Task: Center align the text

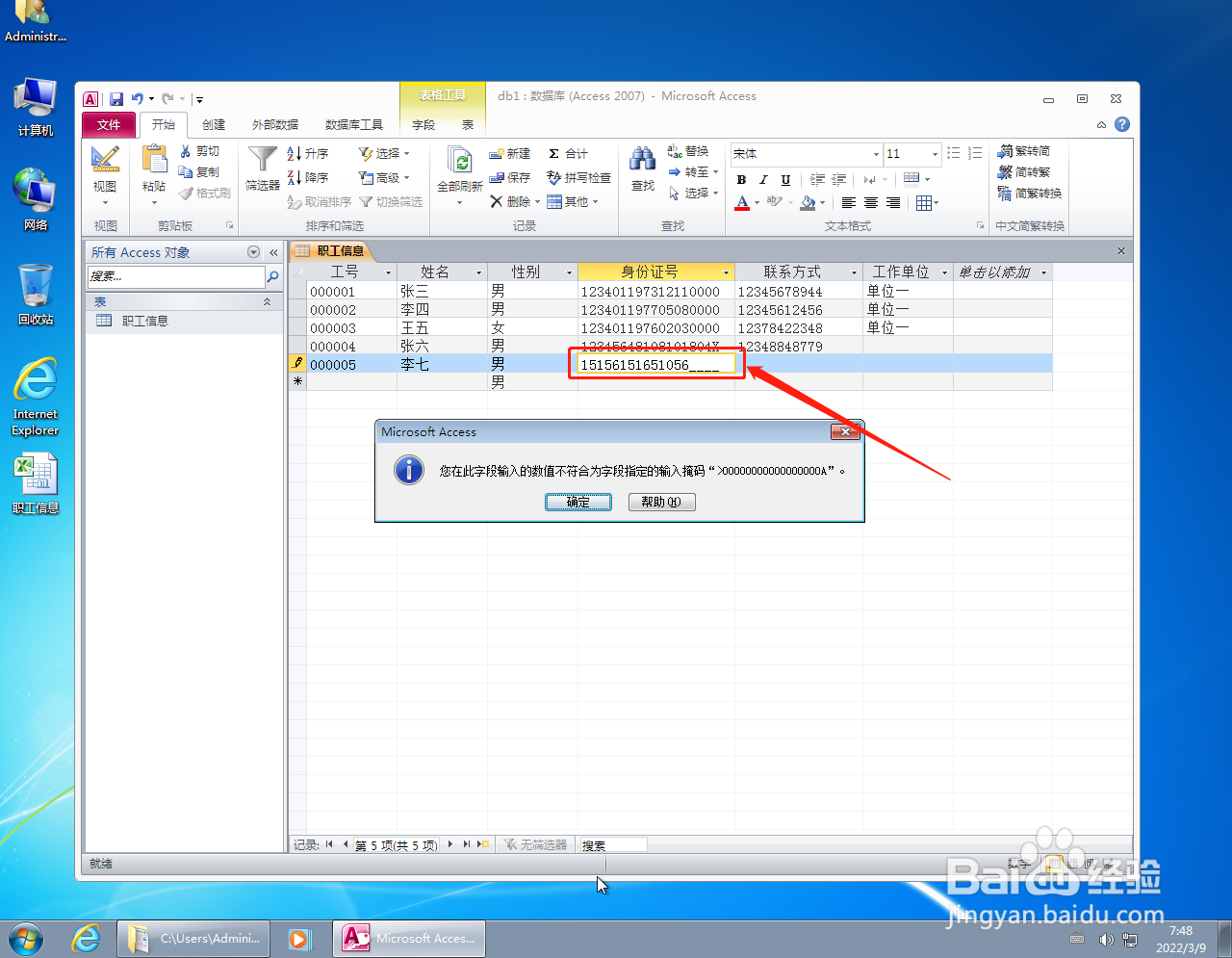Action: click(870, 203)
